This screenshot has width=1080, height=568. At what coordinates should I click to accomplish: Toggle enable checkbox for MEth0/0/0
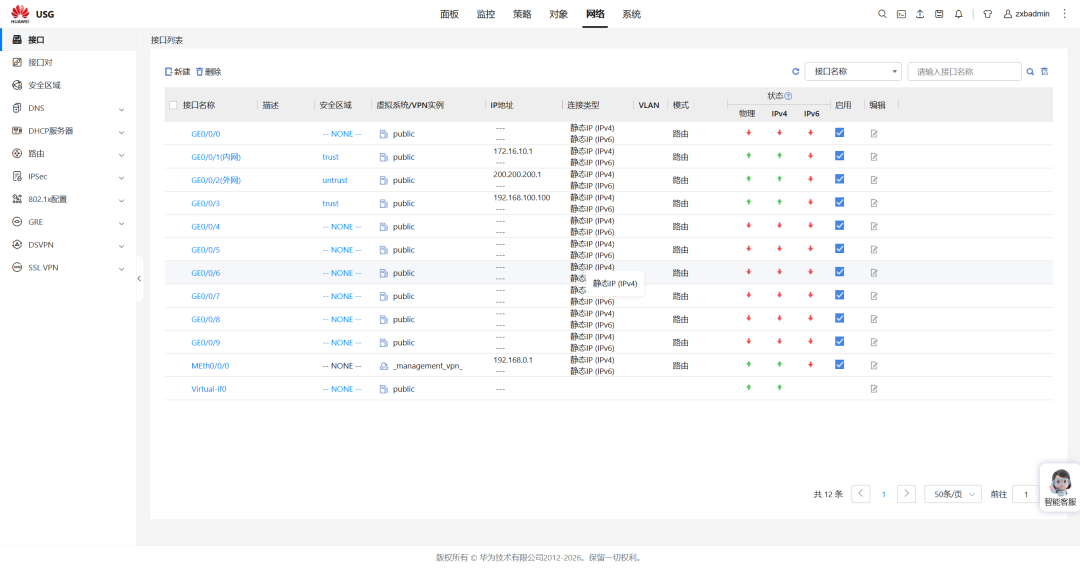pyautogui.click(x=839, y=364)
